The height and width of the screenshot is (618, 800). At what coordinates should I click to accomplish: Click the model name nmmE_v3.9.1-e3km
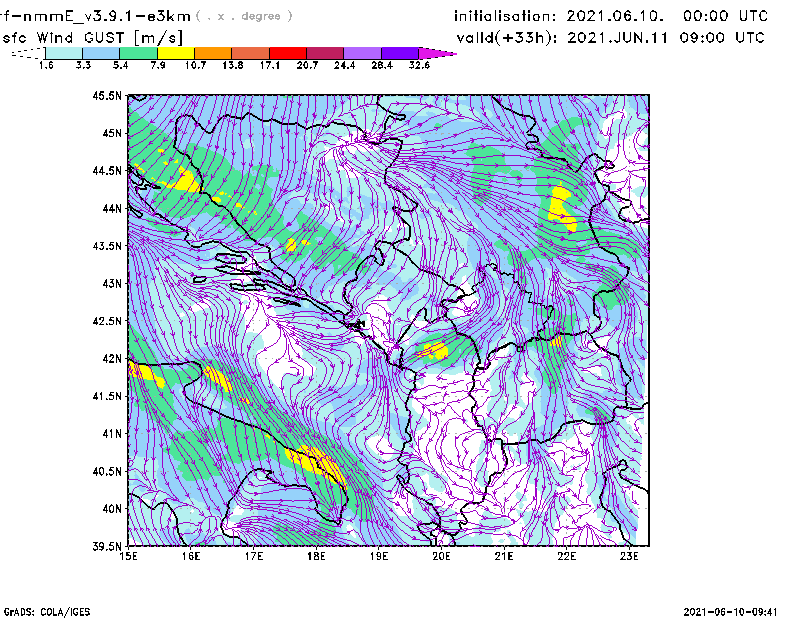(106, 16)
